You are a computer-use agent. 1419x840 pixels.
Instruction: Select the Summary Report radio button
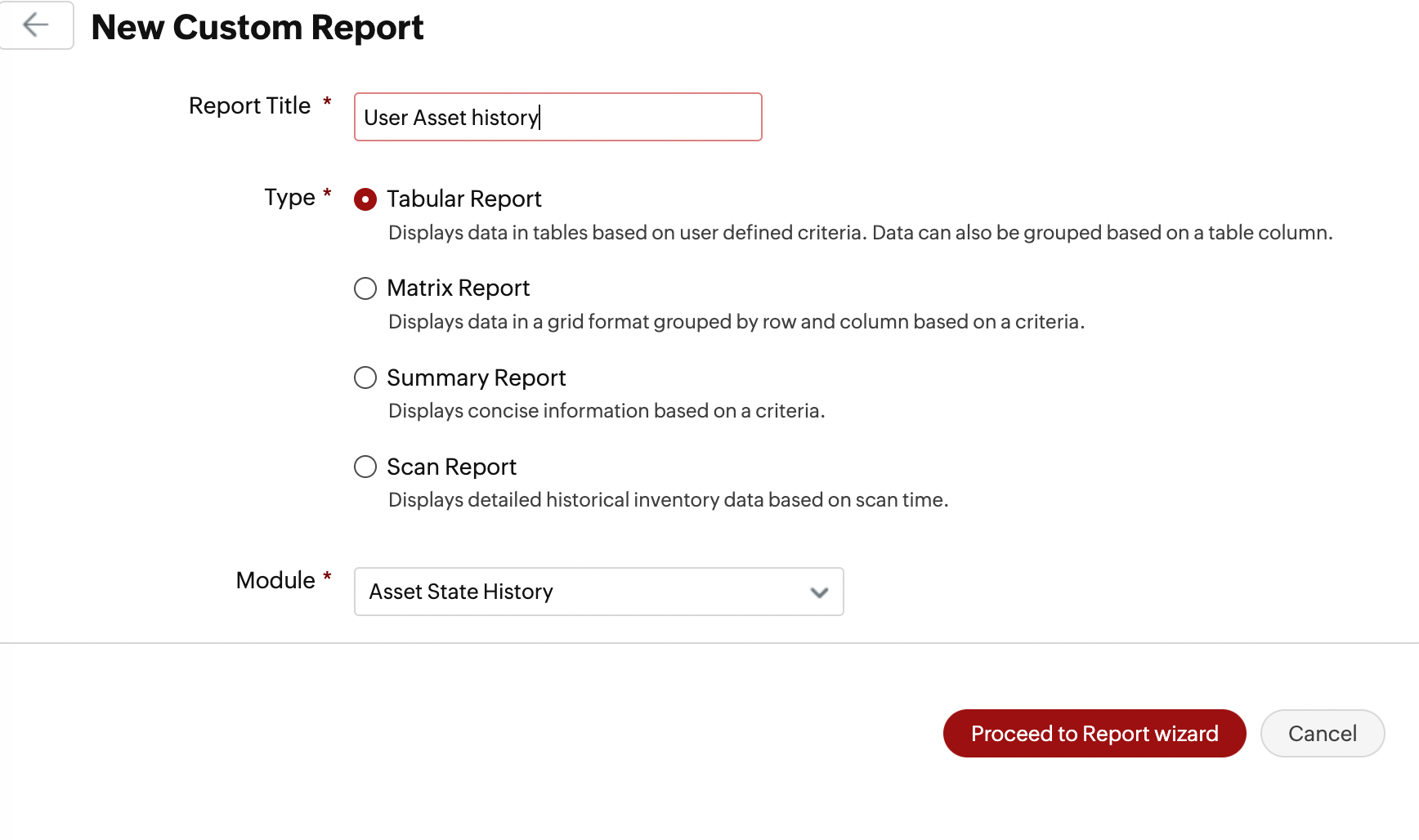click(x=365, y=378)
